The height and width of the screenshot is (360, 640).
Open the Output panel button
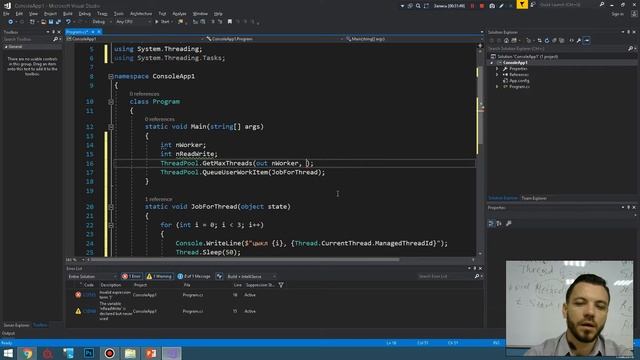pyautogui.click(x=8, y=333)
